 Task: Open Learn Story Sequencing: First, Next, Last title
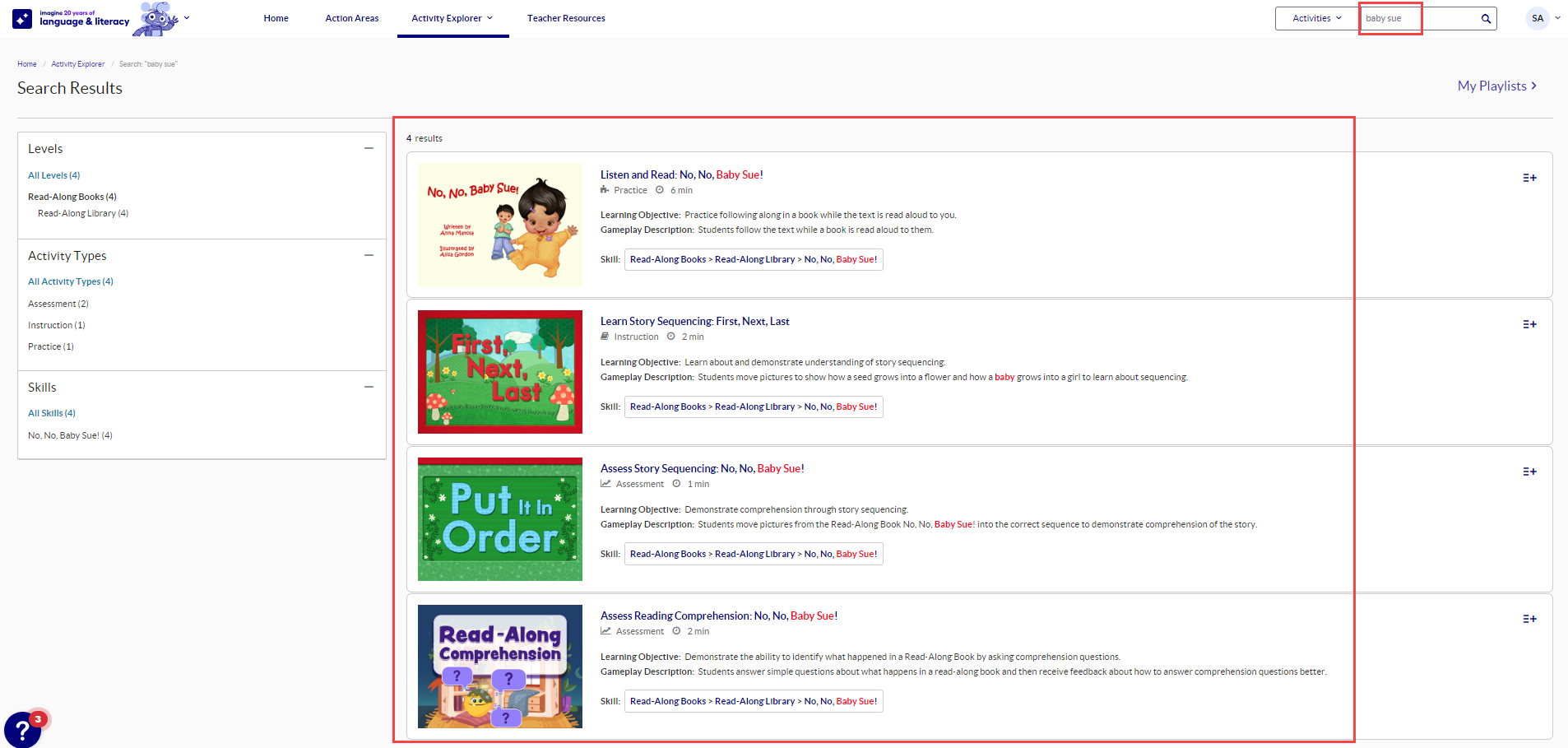coord(695,321)
